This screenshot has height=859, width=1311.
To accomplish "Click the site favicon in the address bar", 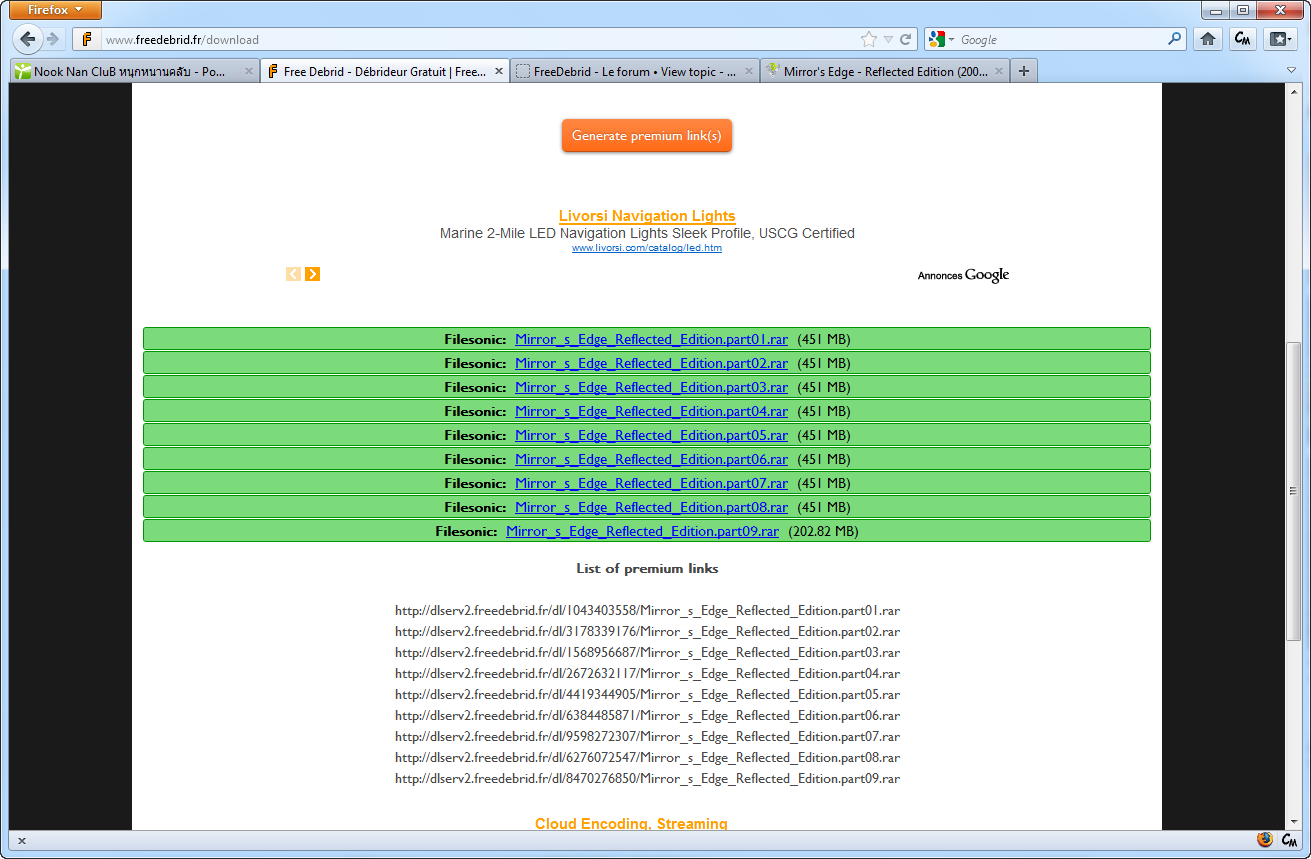I will tap(87, 40).
